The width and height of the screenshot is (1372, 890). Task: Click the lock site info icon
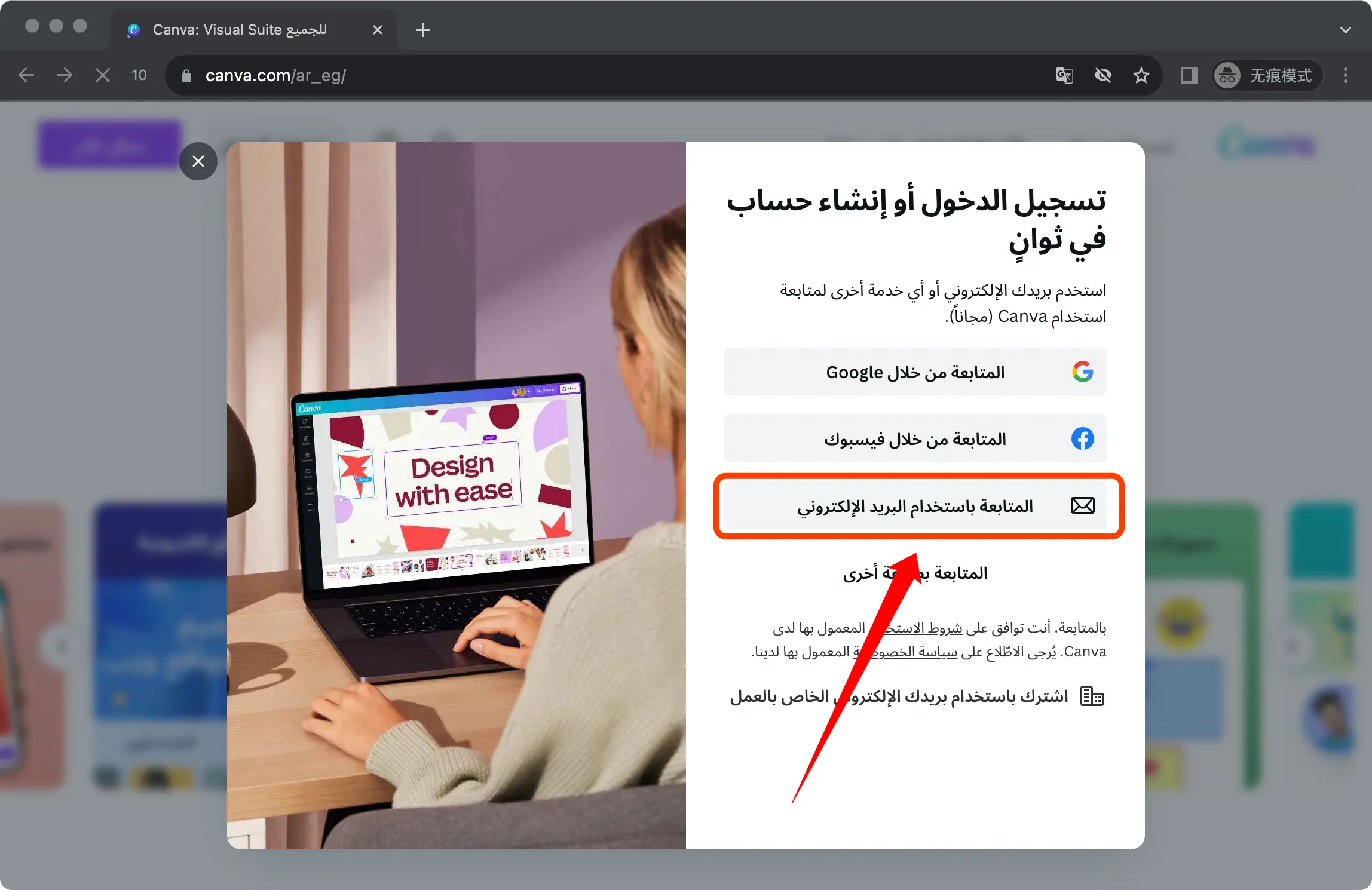coord(186,75)
